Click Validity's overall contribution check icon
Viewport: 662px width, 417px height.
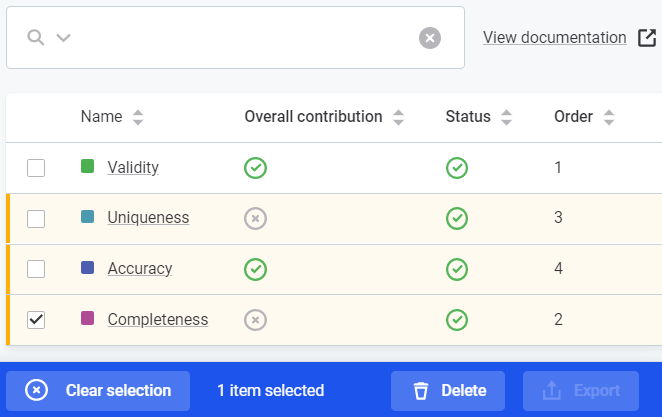tap(255, 168)
